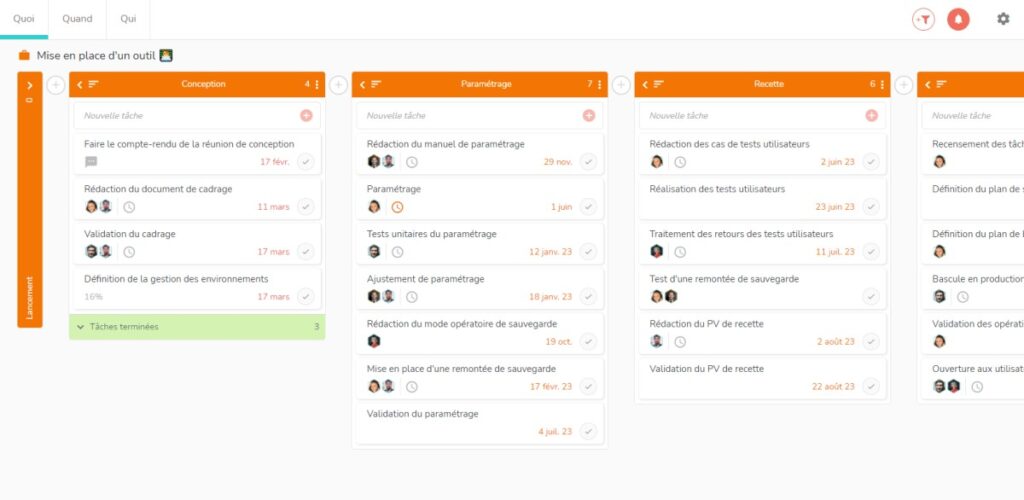This screenshot has height=500, width=1024.
Task: Click the Recette column title
Action: click(x=769, y=84)
